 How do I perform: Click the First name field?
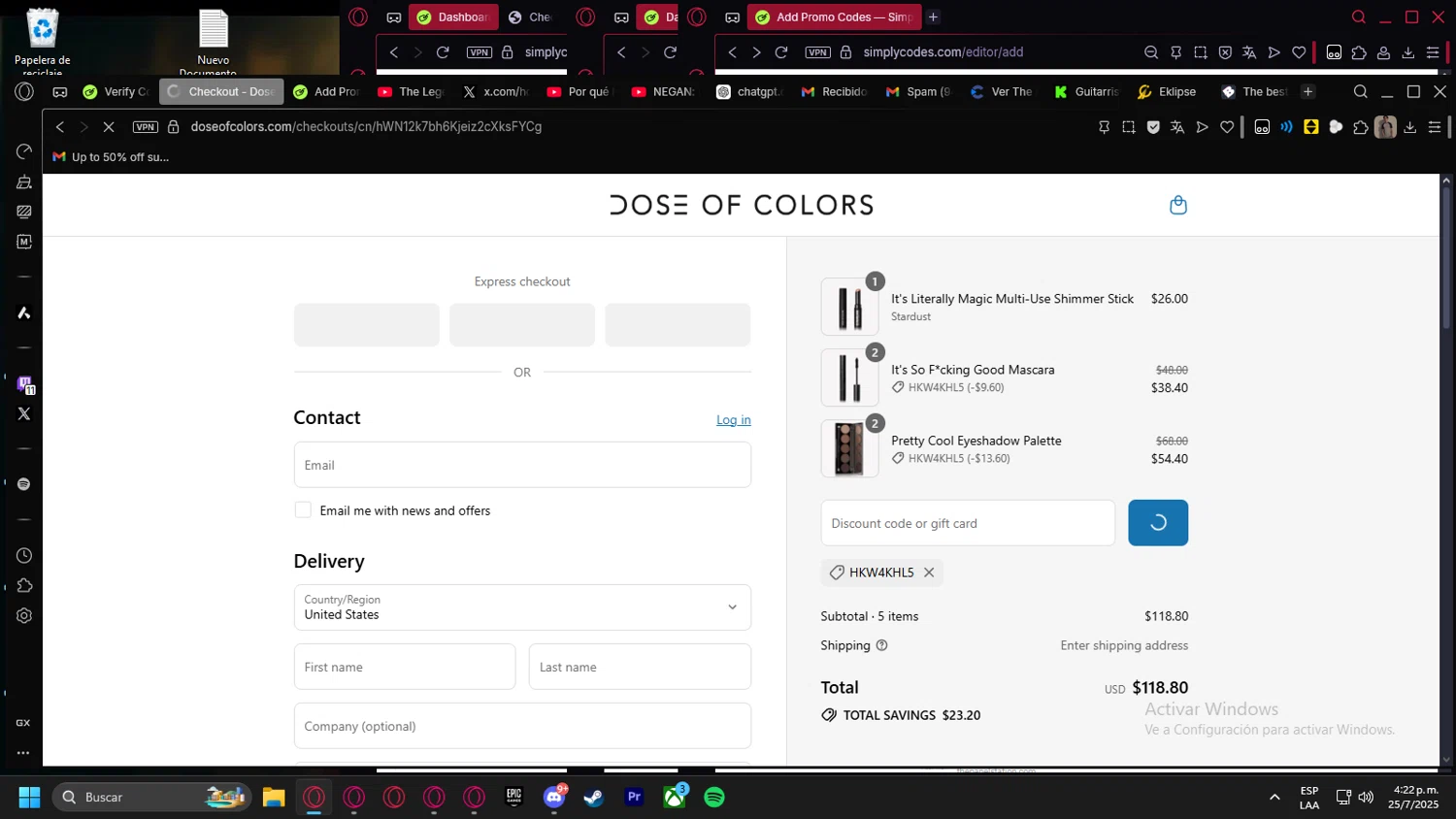pyautogui.click(x=405, y=667)
